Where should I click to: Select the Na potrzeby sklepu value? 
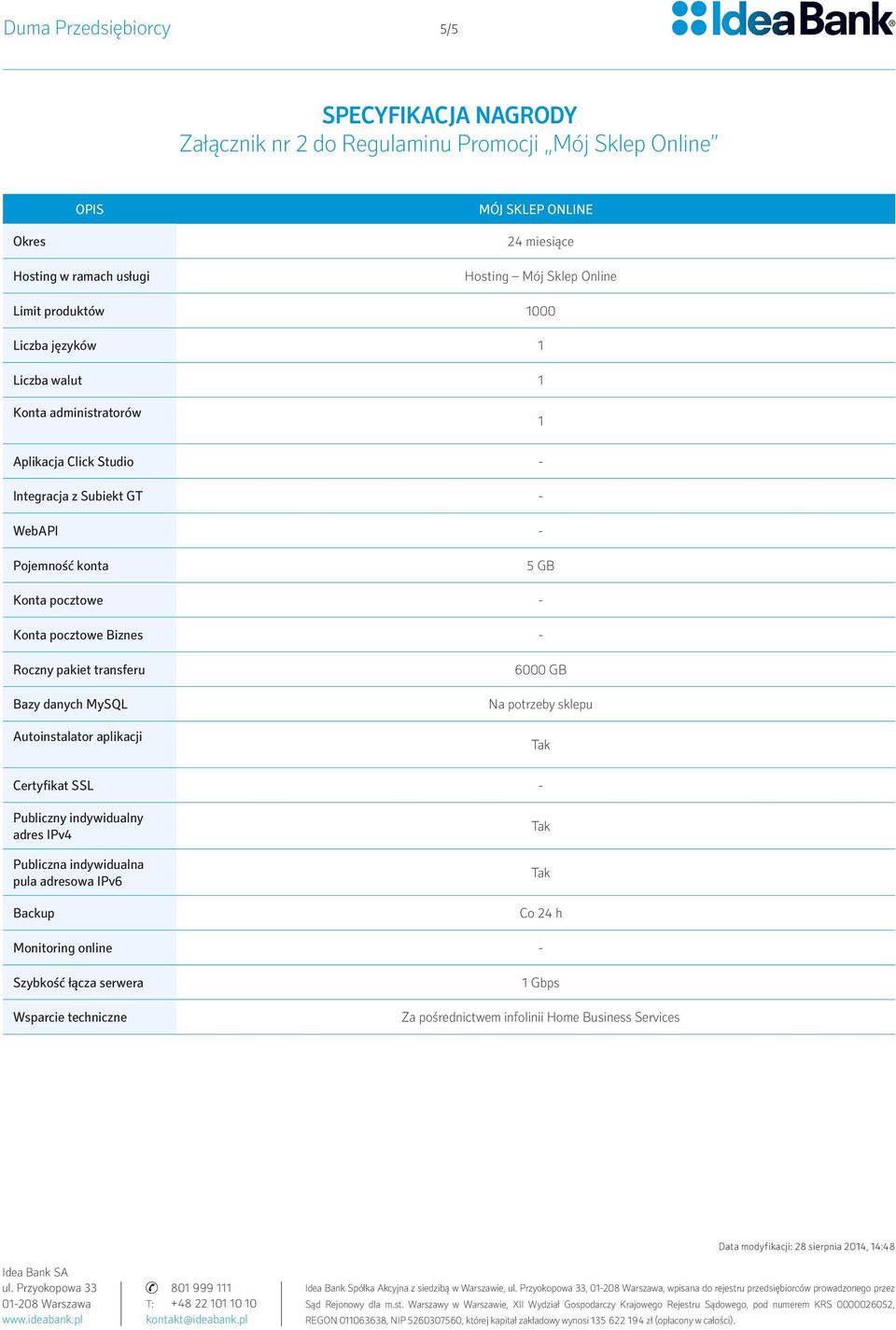coord(540,705)
